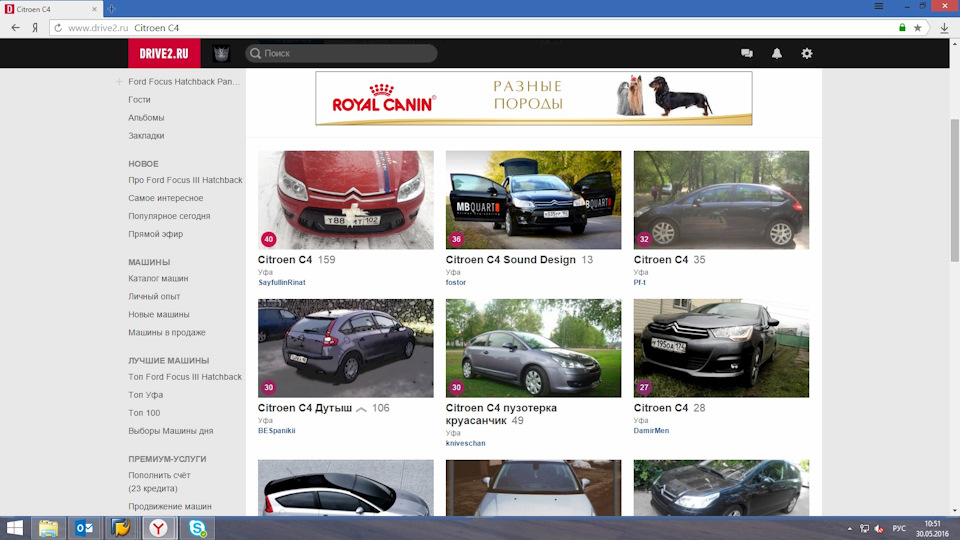Screen dimensions: 960x540
Task: Open Топ Уфа link
Action: pos(145,395)
